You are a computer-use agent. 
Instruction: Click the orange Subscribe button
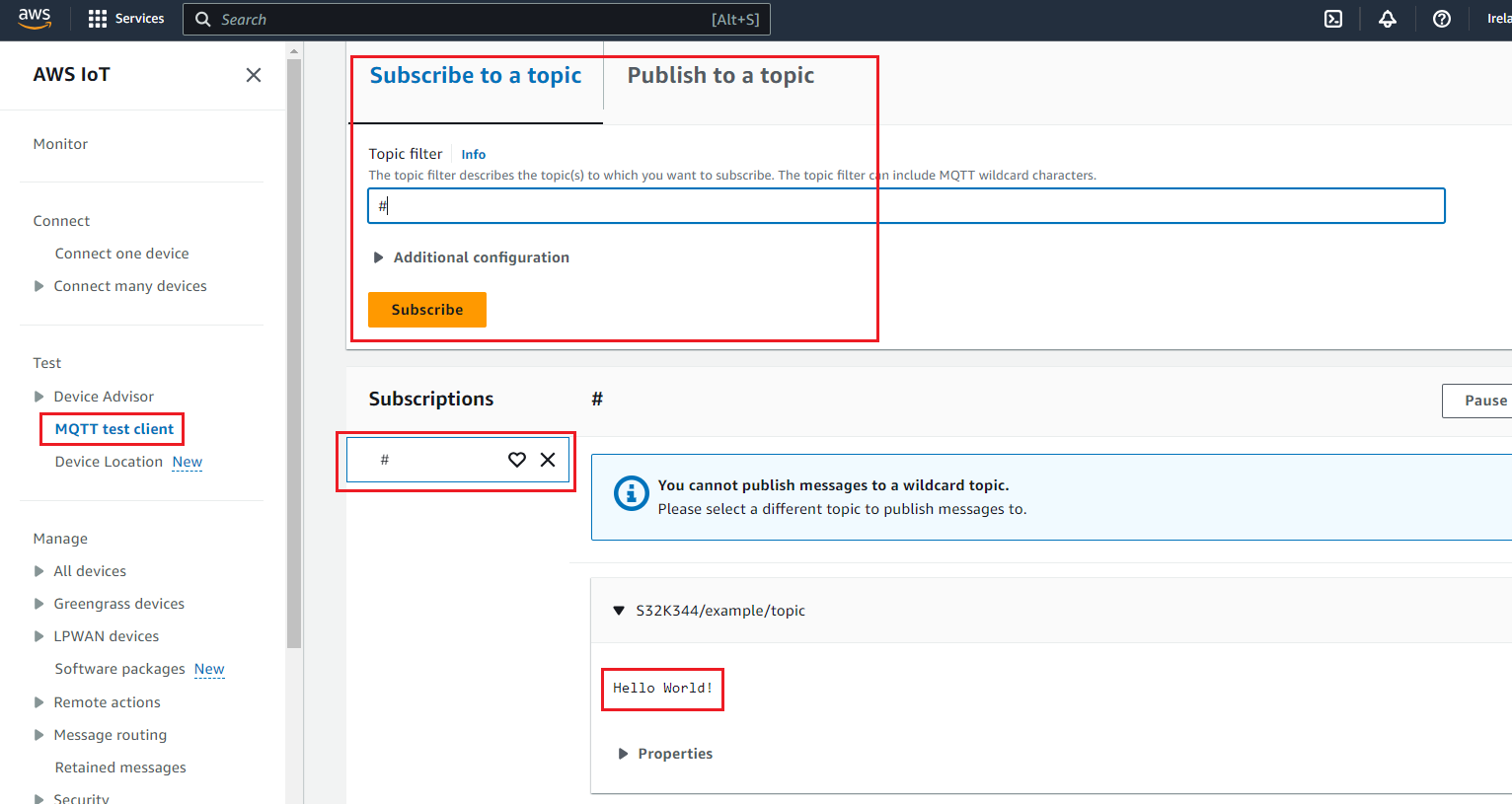tap(426, 310)
